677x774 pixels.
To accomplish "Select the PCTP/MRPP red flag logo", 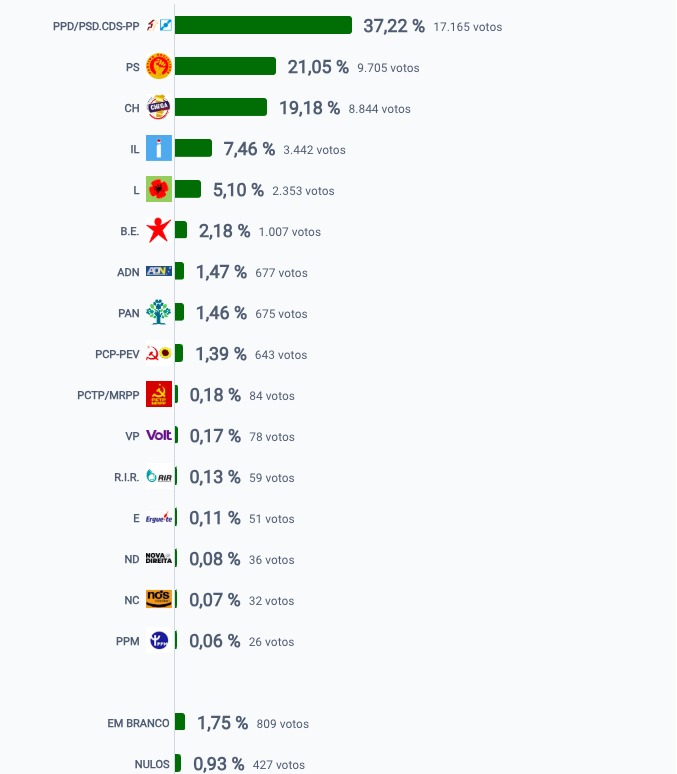I will pyautogui.click(x=159, y=394).
